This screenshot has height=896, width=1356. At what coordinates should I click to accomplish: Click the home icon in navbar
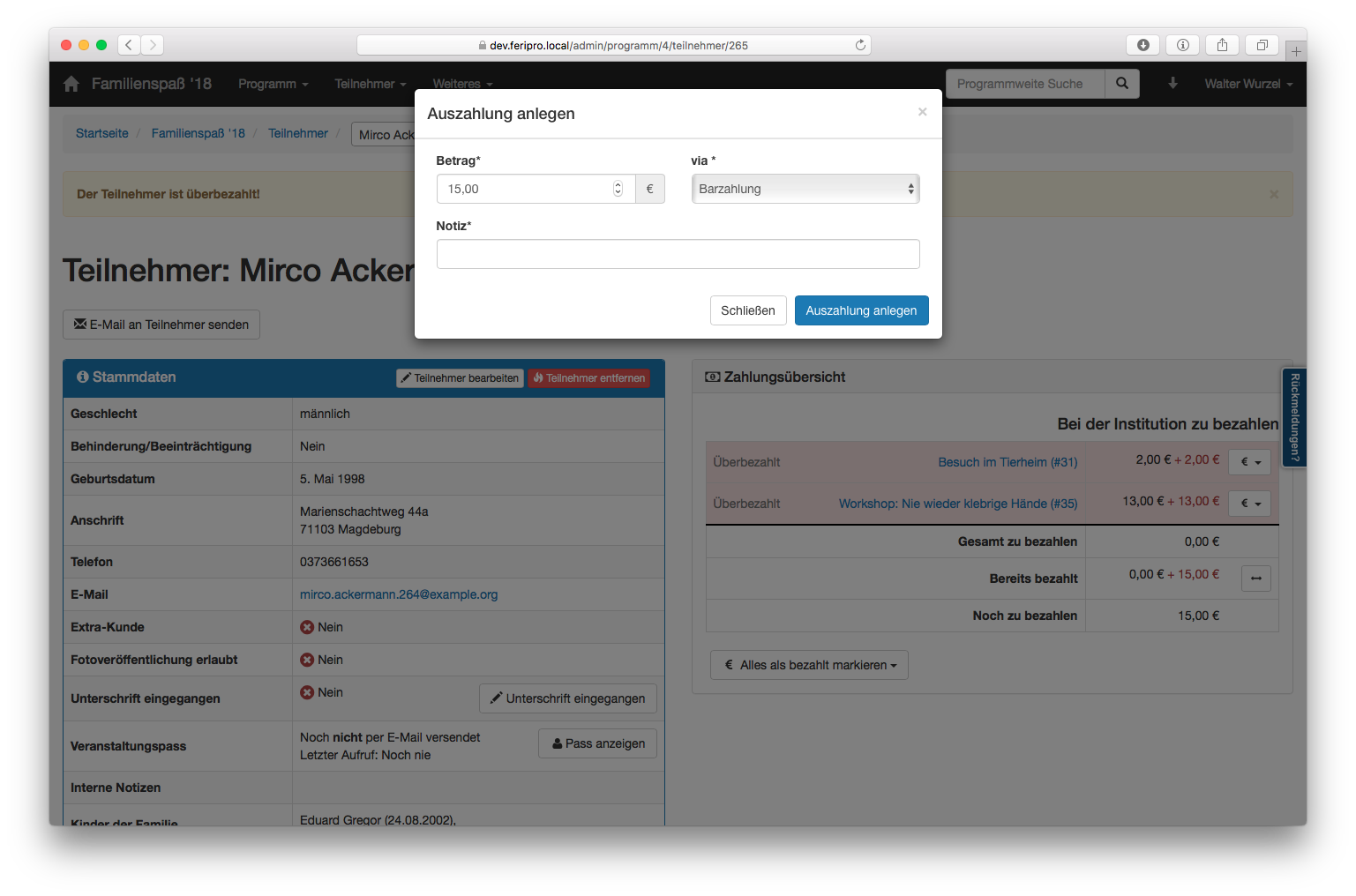[71, 84]
